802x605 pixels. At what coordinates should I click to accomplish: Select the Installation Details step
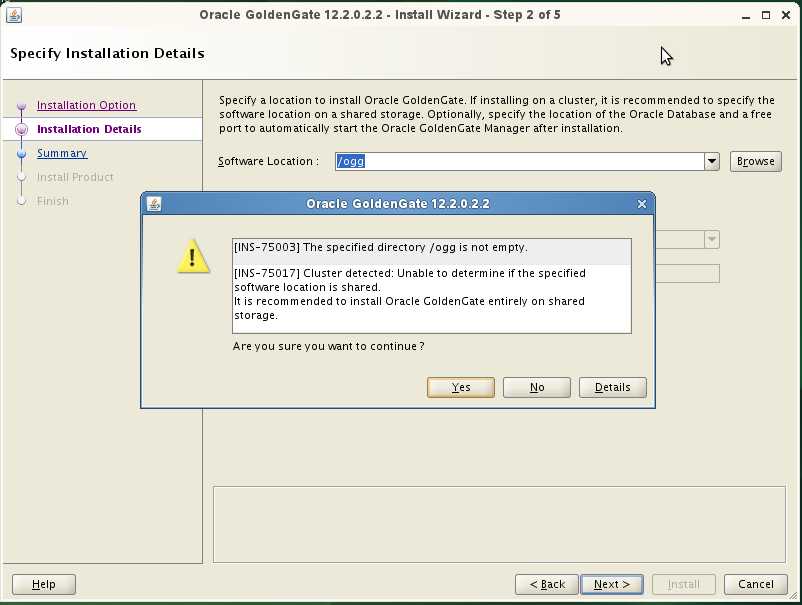point(89,129)
